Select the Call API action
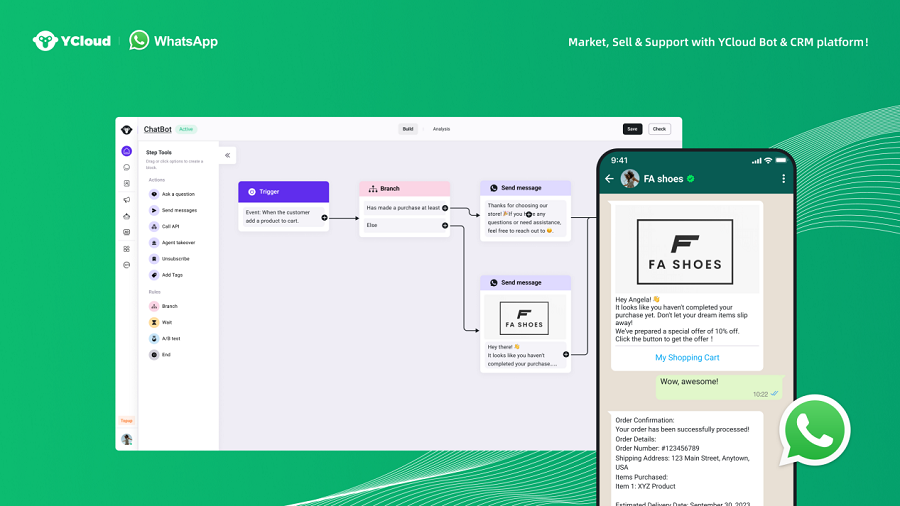Screen dimensions: 900x506 coord(165,227)
